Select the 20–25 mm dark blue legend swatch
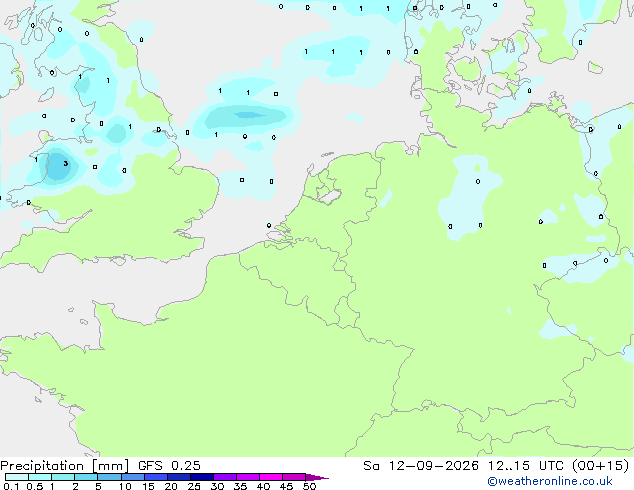Image resolution: width=634 pixels, height=490 pixels. 179,477
